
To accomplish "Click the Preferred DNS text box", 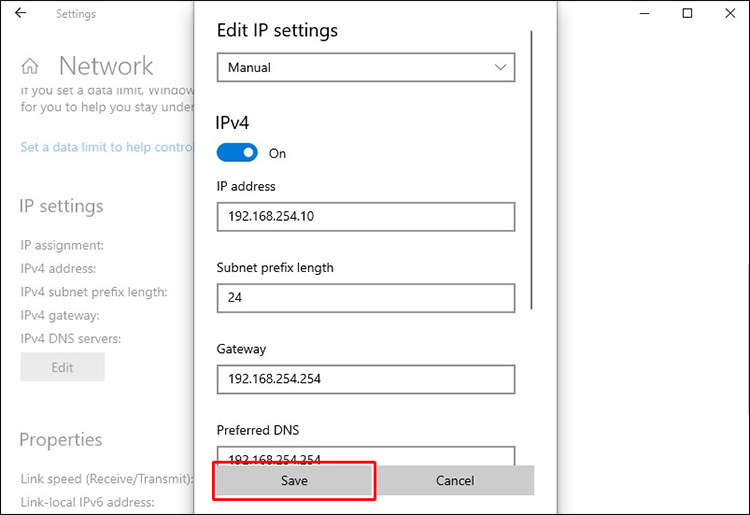I will (x=365, y=456).
